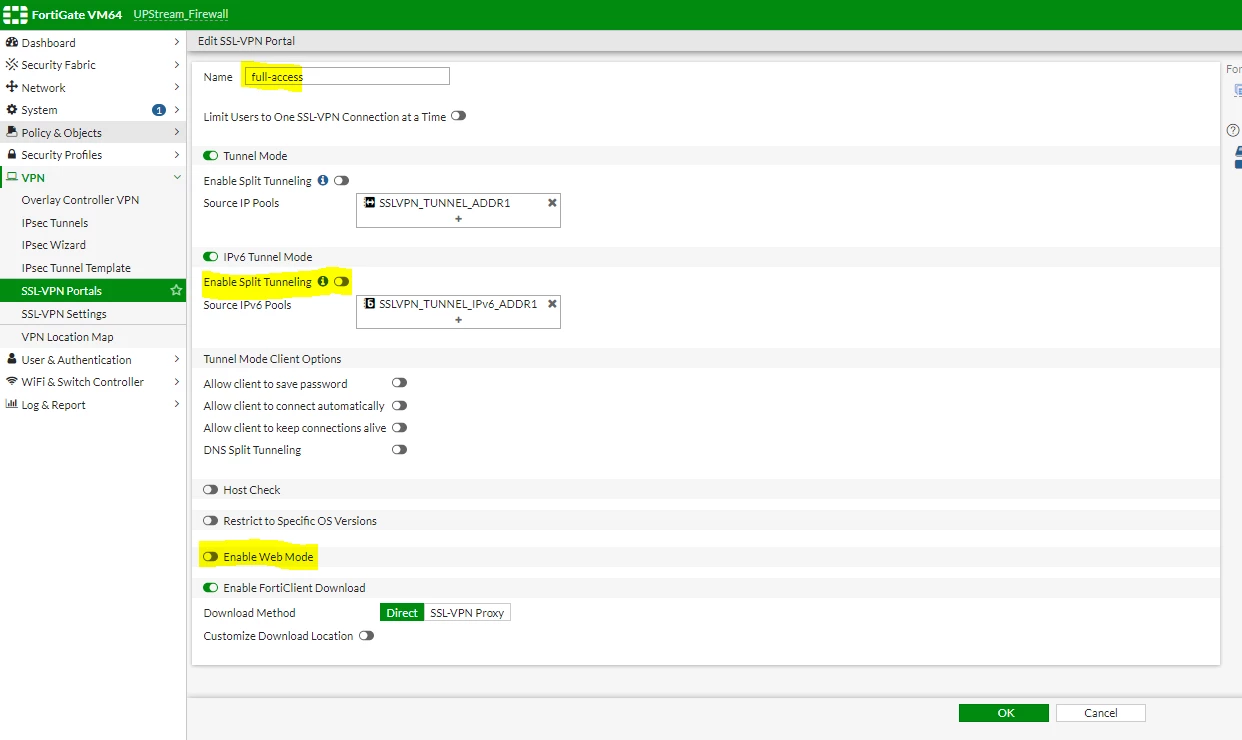Remove SSLVPN_TUNNEL_IPv6_ADDR1 with the X icon

coord(552,303)
